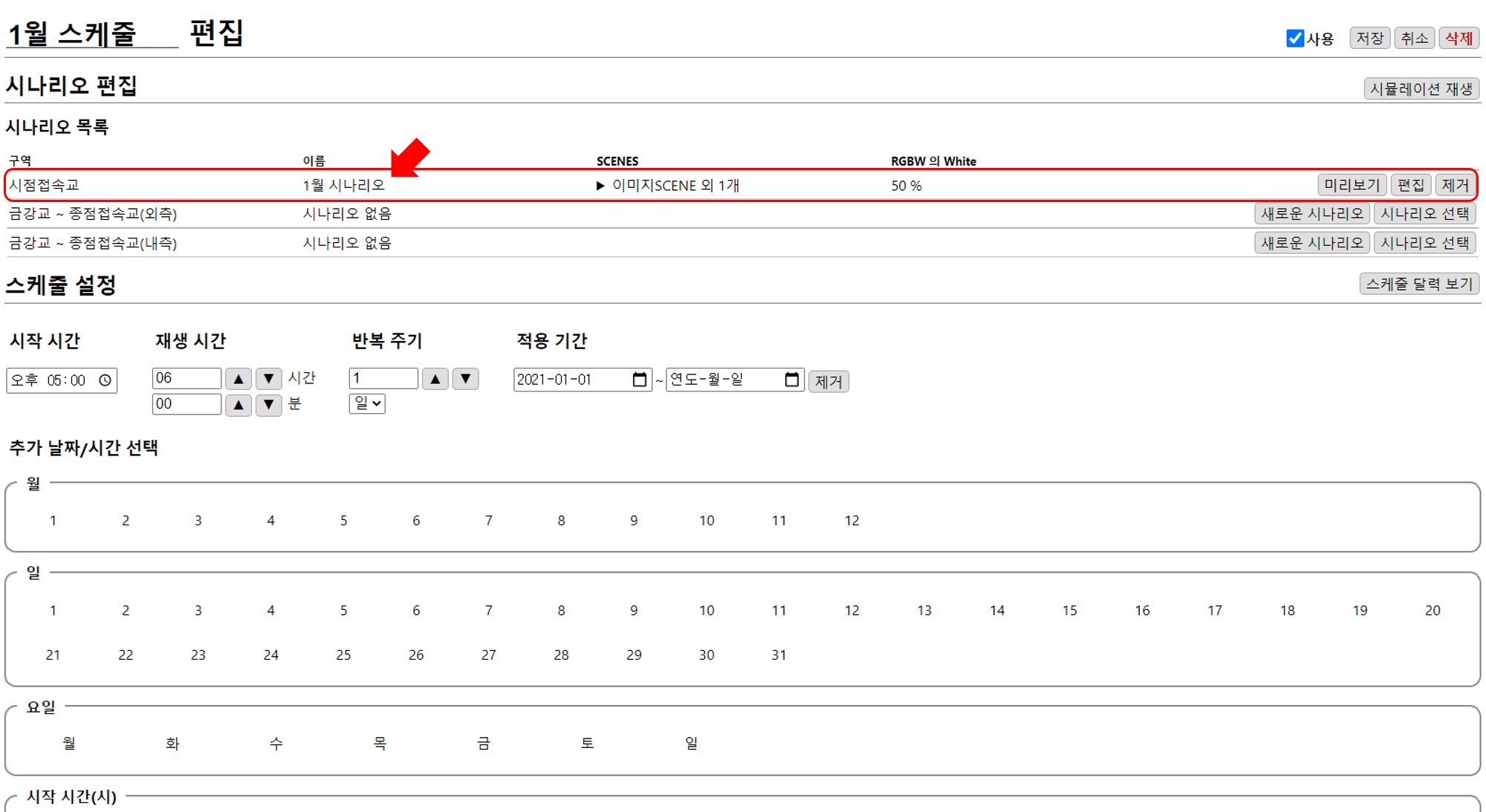Increase playback minutes with up arrow
The width and height of the screenshot is (1486, 812).
[239, 405]
